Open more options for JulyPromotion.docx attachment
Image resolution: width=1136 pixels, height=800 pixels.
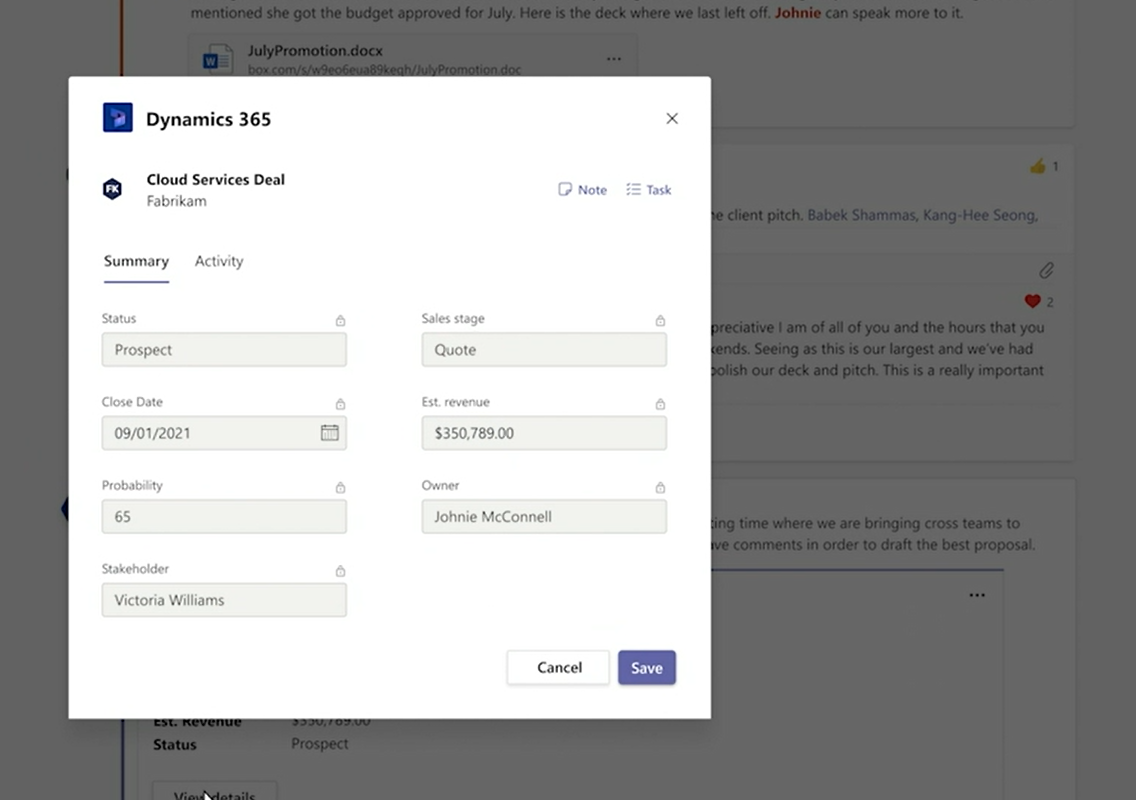point(614,59)
